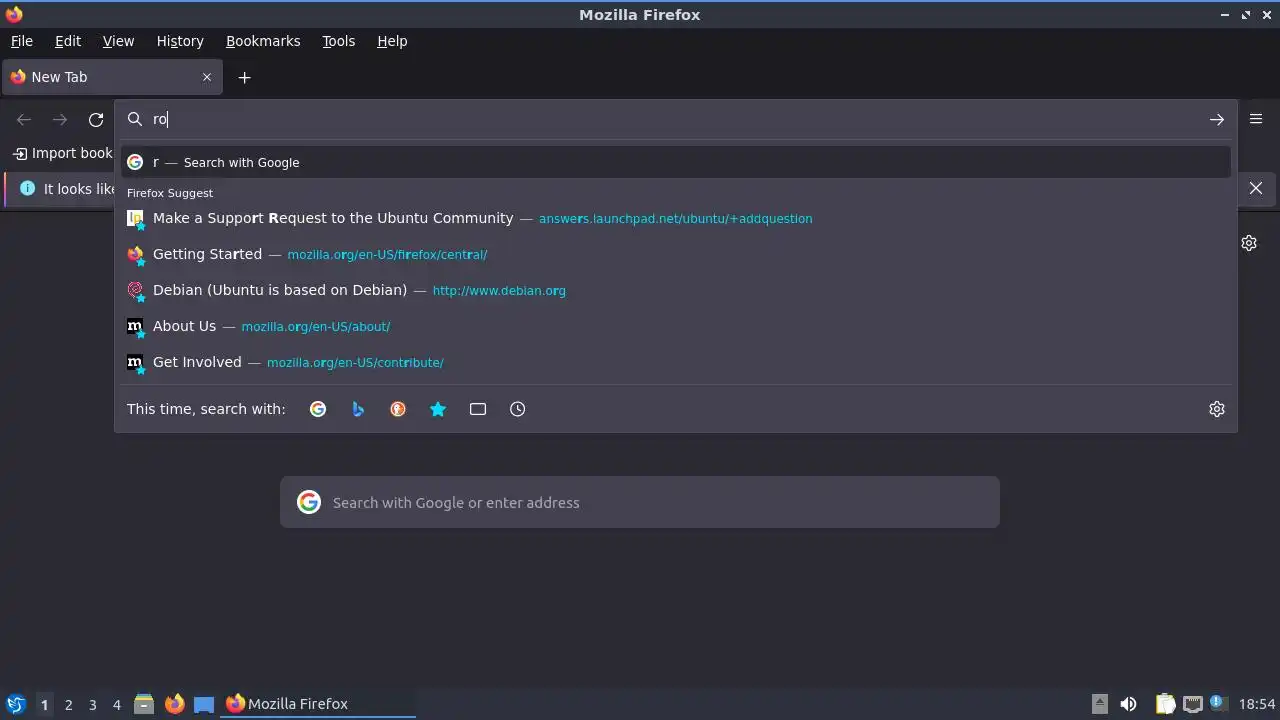Image resolution: width=1280 pixels, height=720 pixels.
Task: Open volume control in system tray
Action: click(x=1128, y=704)
